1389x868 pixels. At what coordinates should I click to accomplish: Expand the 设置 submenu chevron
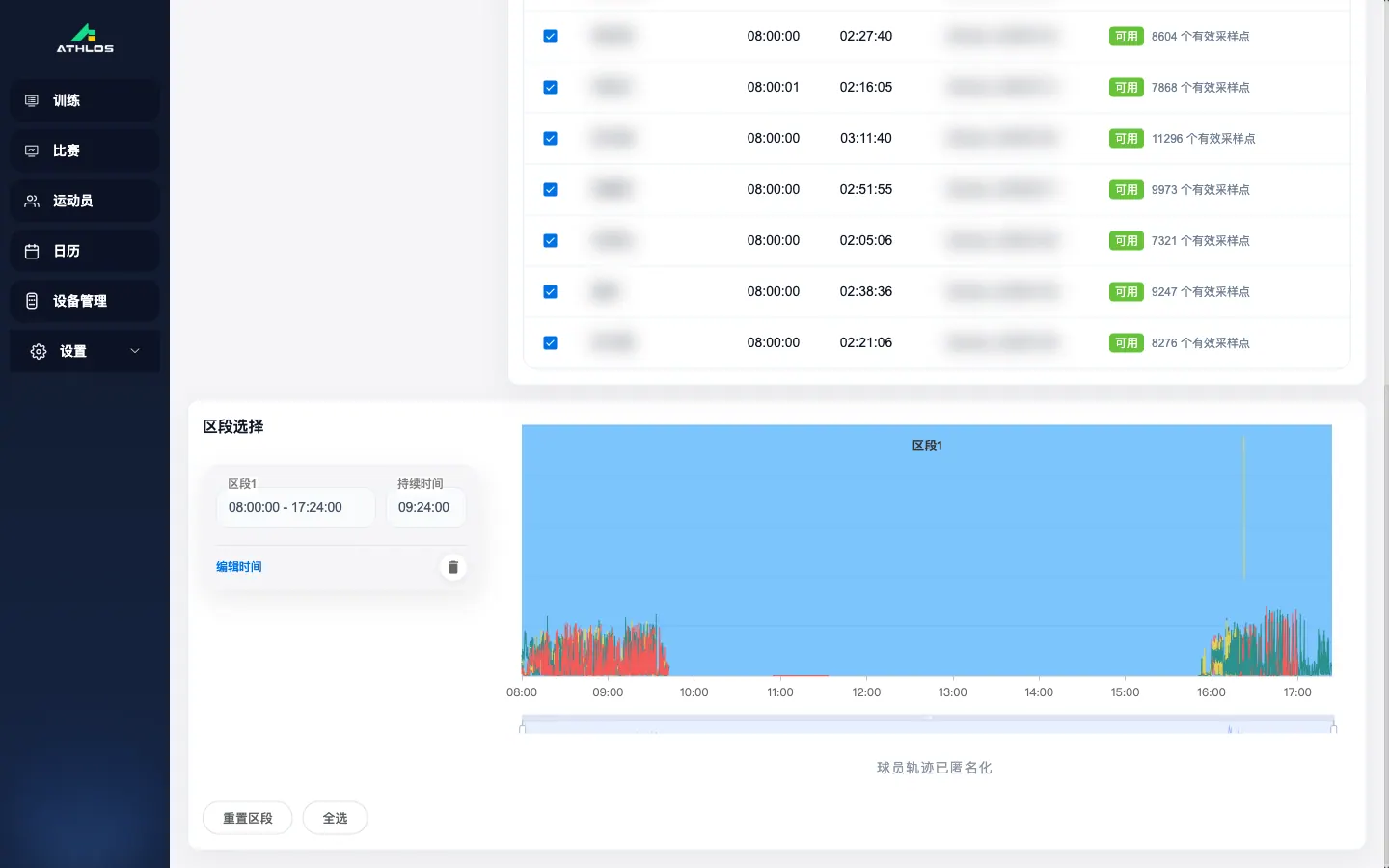(x=135, y=351)
